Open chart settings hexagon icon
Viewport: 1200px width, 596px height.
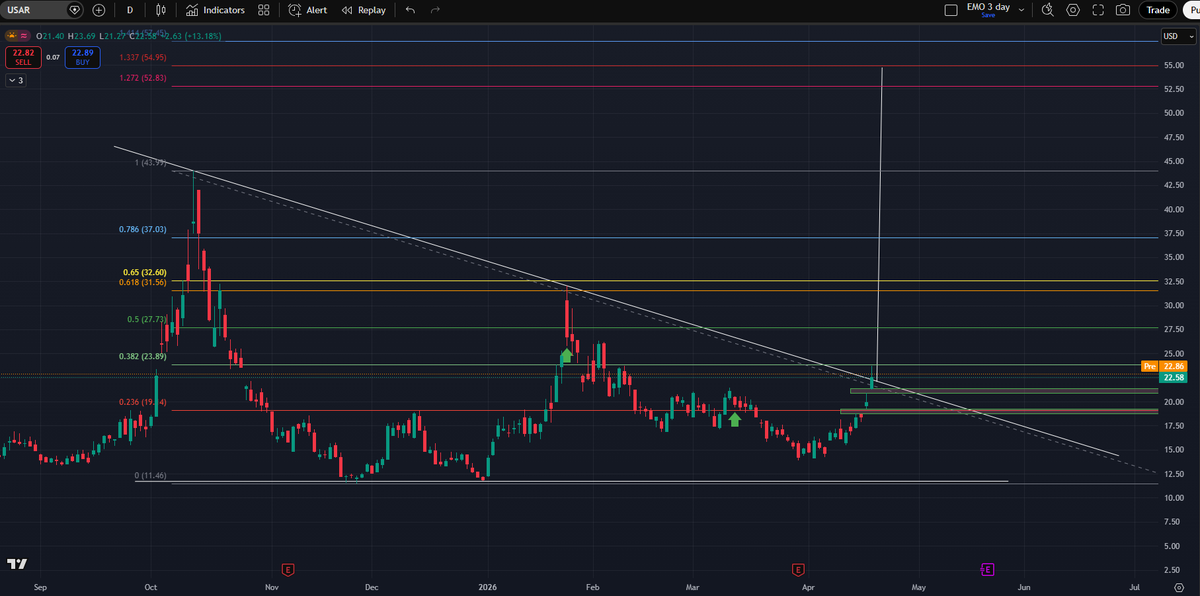point(1073,10)
